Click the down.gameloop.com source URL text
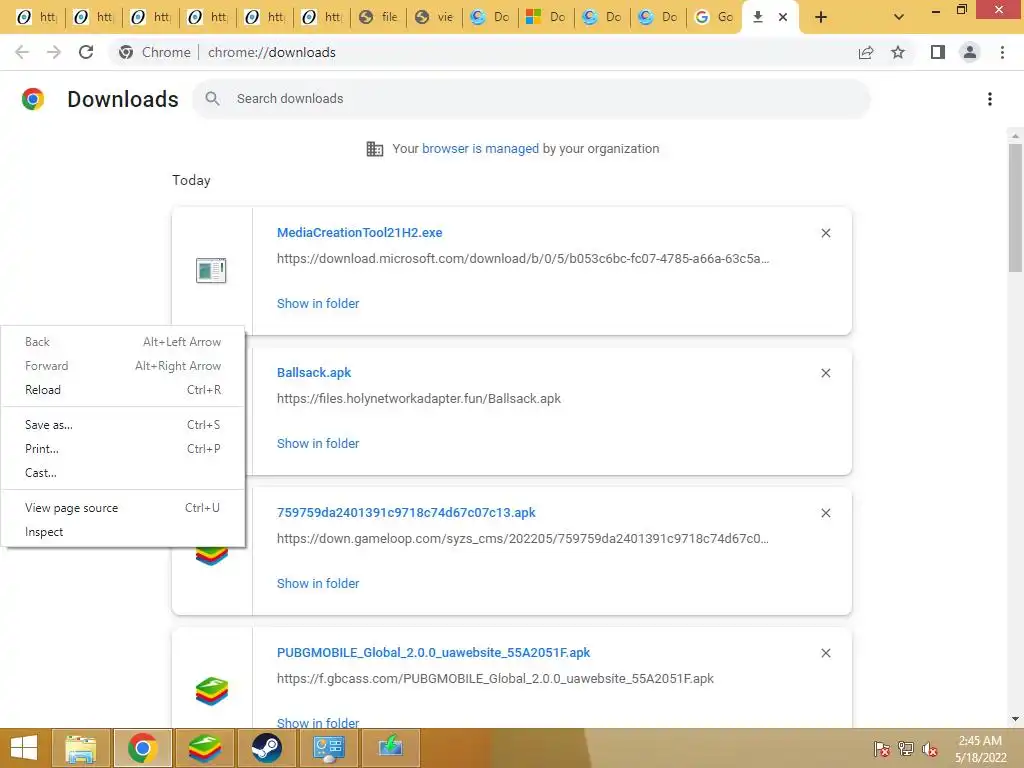 (523, 539)
